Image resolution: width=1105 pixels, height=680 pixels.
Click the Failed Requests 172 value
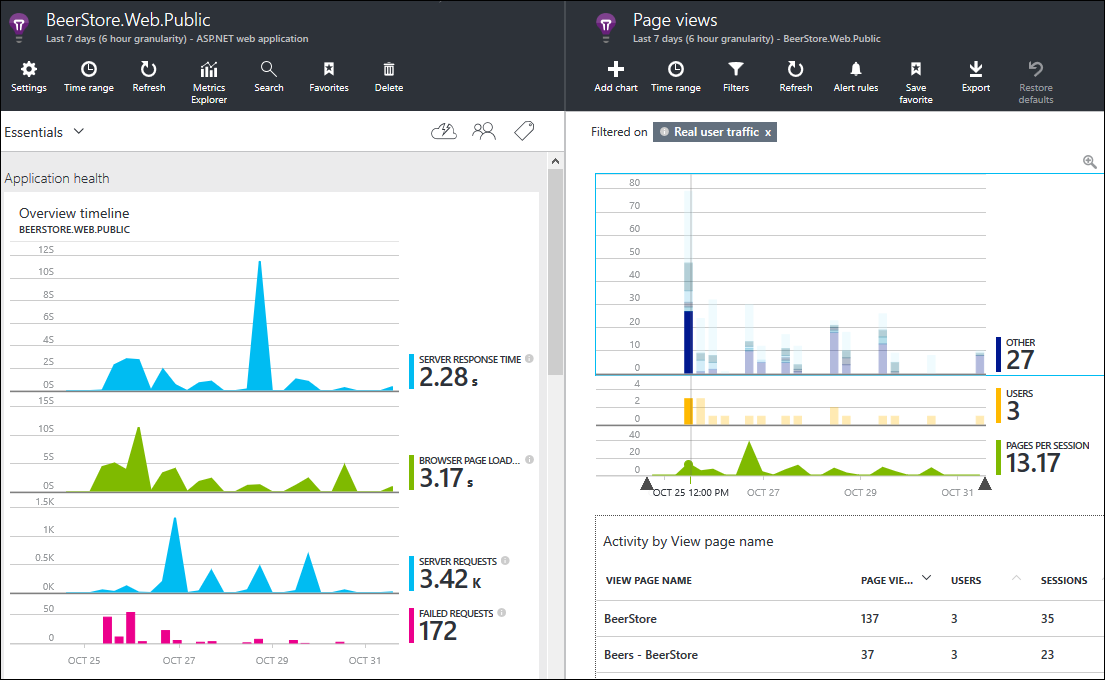(x=438, y=631)
